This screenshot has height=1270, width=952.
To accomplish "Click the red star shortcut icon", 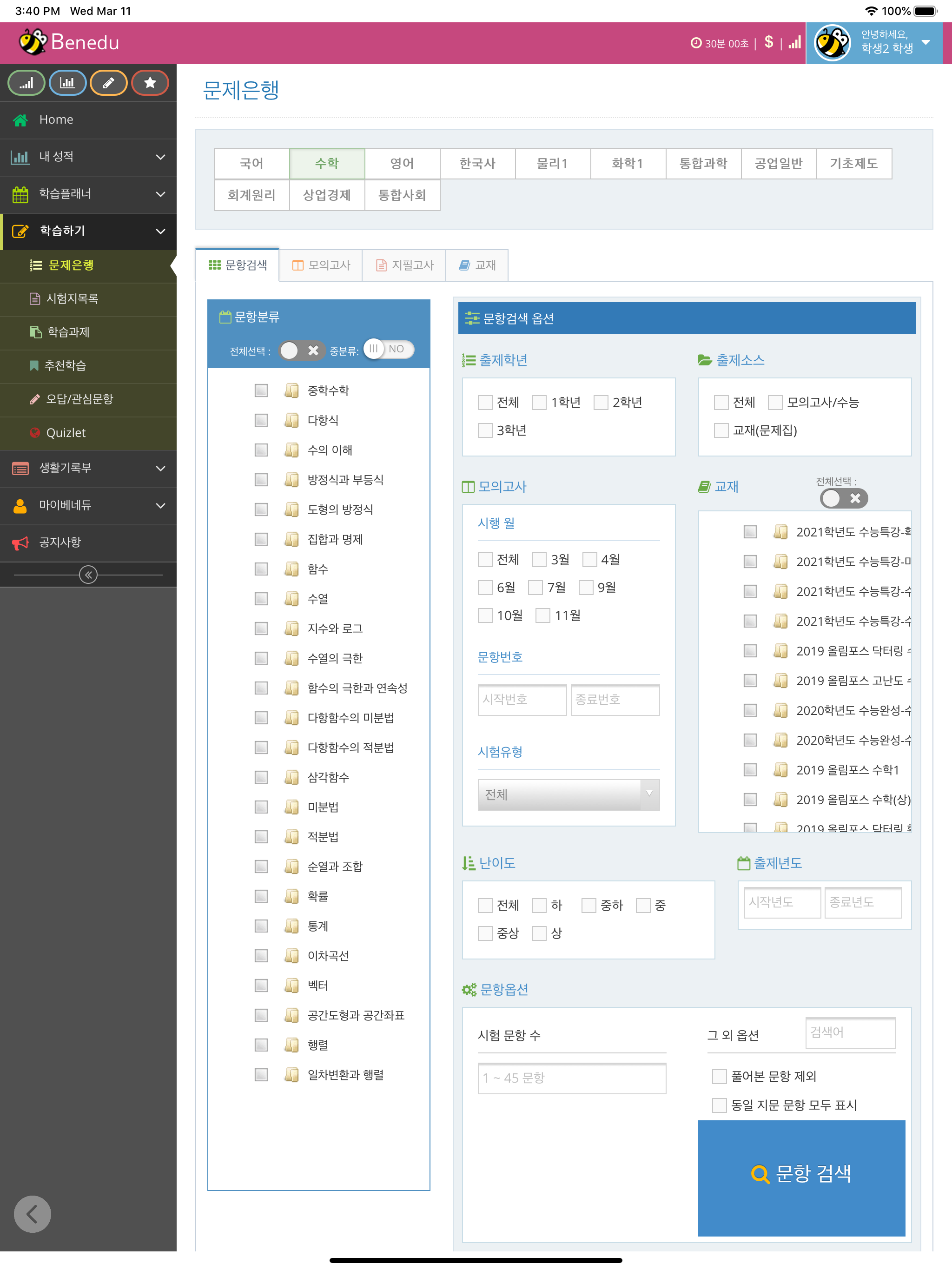I will click(150, 83).
